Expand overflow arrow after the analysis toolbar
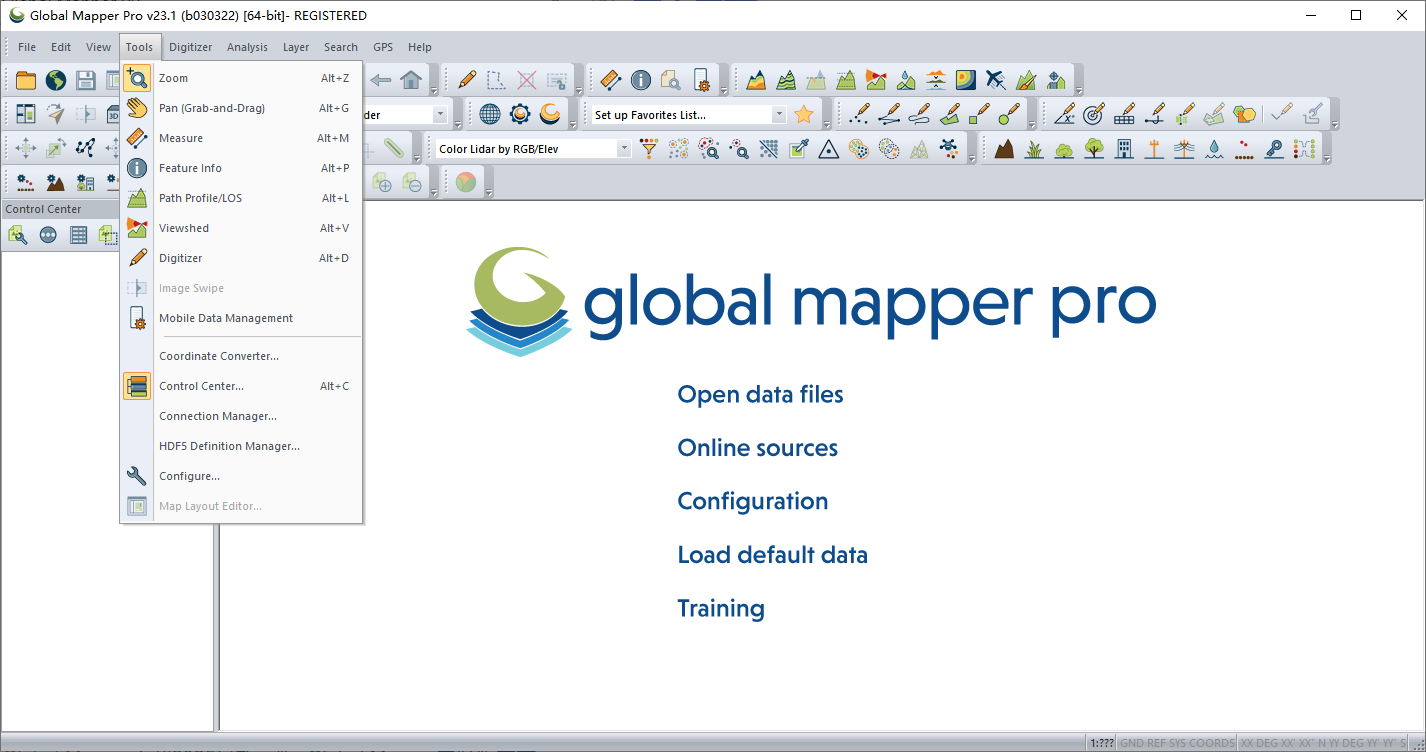The width and height of the screenshot is (1426, 752). coord(1078,90)
